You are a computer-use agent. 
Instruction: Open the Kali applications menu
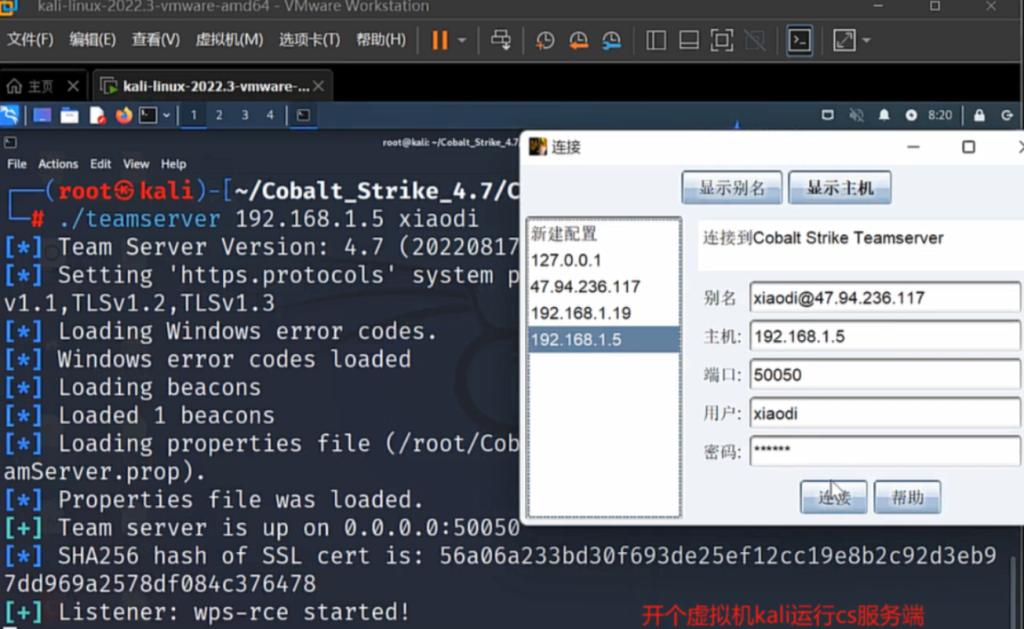pyautogui.click(x=10, y=116)
